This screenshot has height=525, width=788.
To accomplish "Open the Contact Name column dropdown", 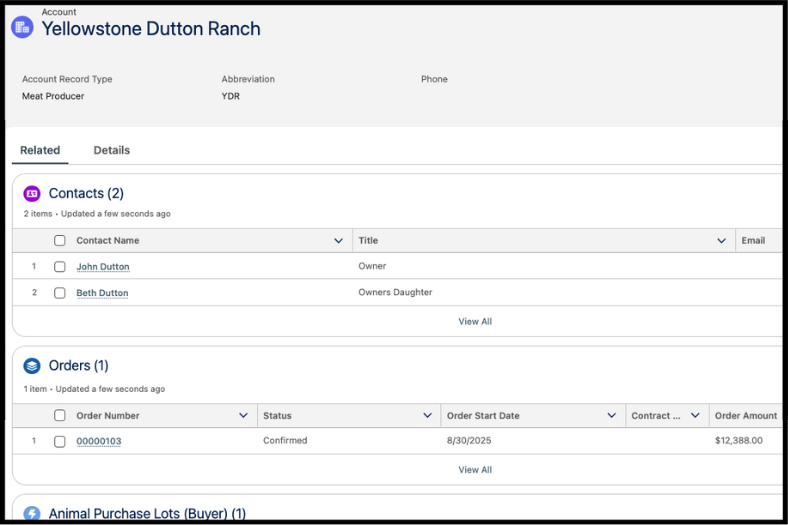I will click(x=339, y=241).
